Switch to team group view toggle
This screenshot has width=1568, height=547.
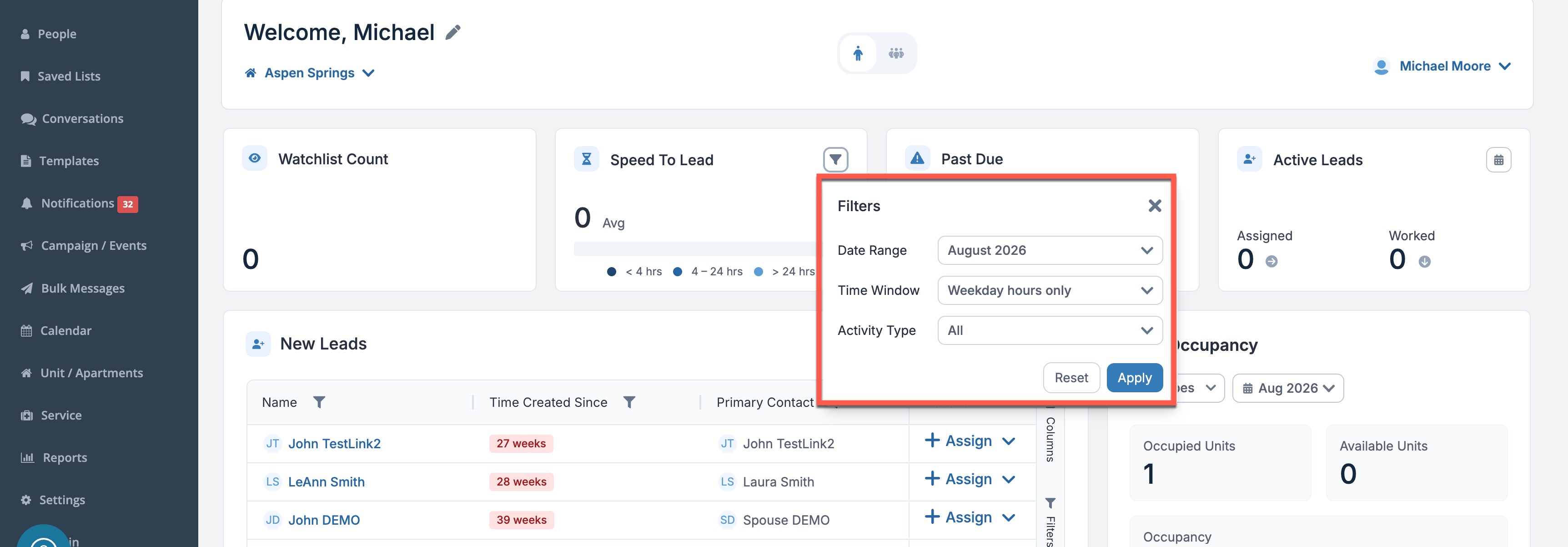[x=895, y=53]
